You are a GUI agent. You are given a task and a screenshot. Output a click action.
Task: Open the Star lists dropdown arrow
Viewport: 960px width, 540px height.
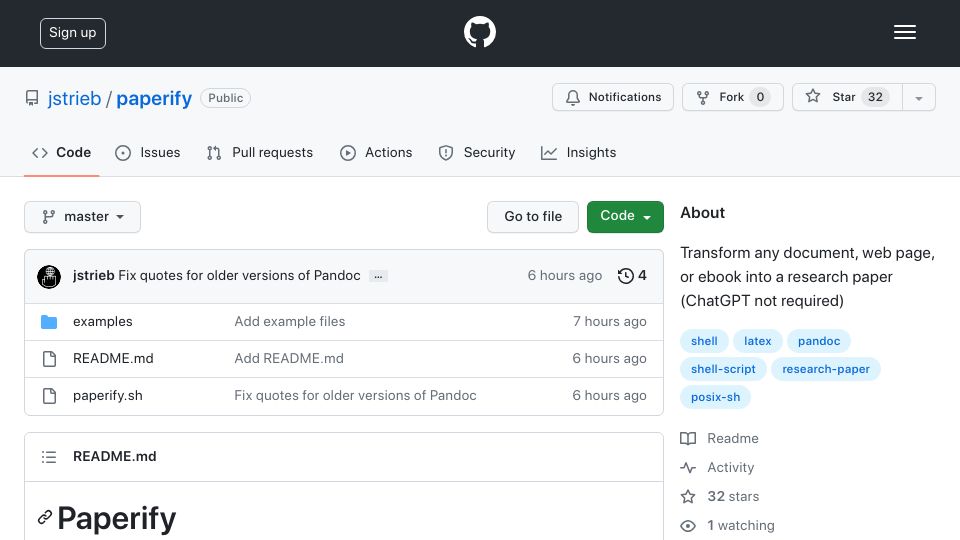point(918,97)
